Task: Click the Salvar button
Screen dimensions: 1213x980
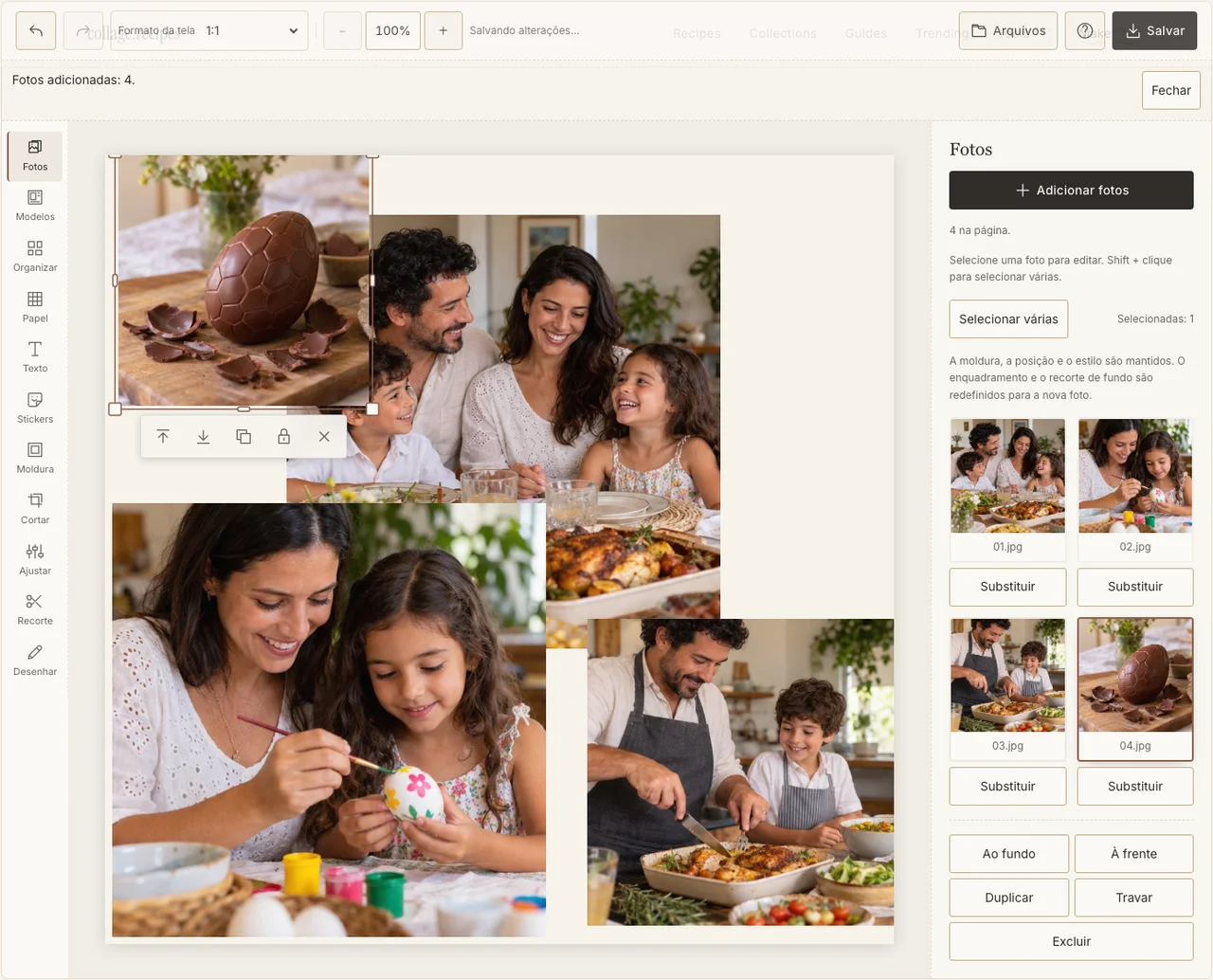Action: pos(1154,30)
